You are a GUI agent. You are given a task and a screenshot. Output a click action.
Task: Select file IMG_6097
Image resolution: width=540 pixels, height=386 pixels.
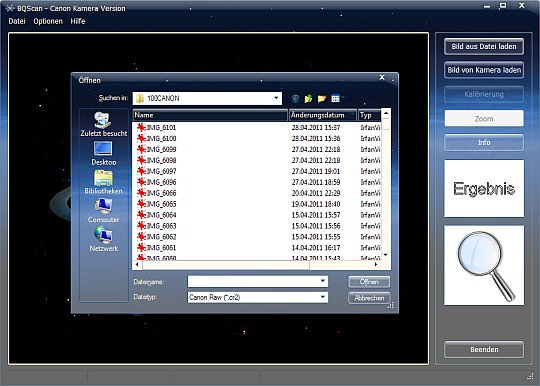coord(162,171)
